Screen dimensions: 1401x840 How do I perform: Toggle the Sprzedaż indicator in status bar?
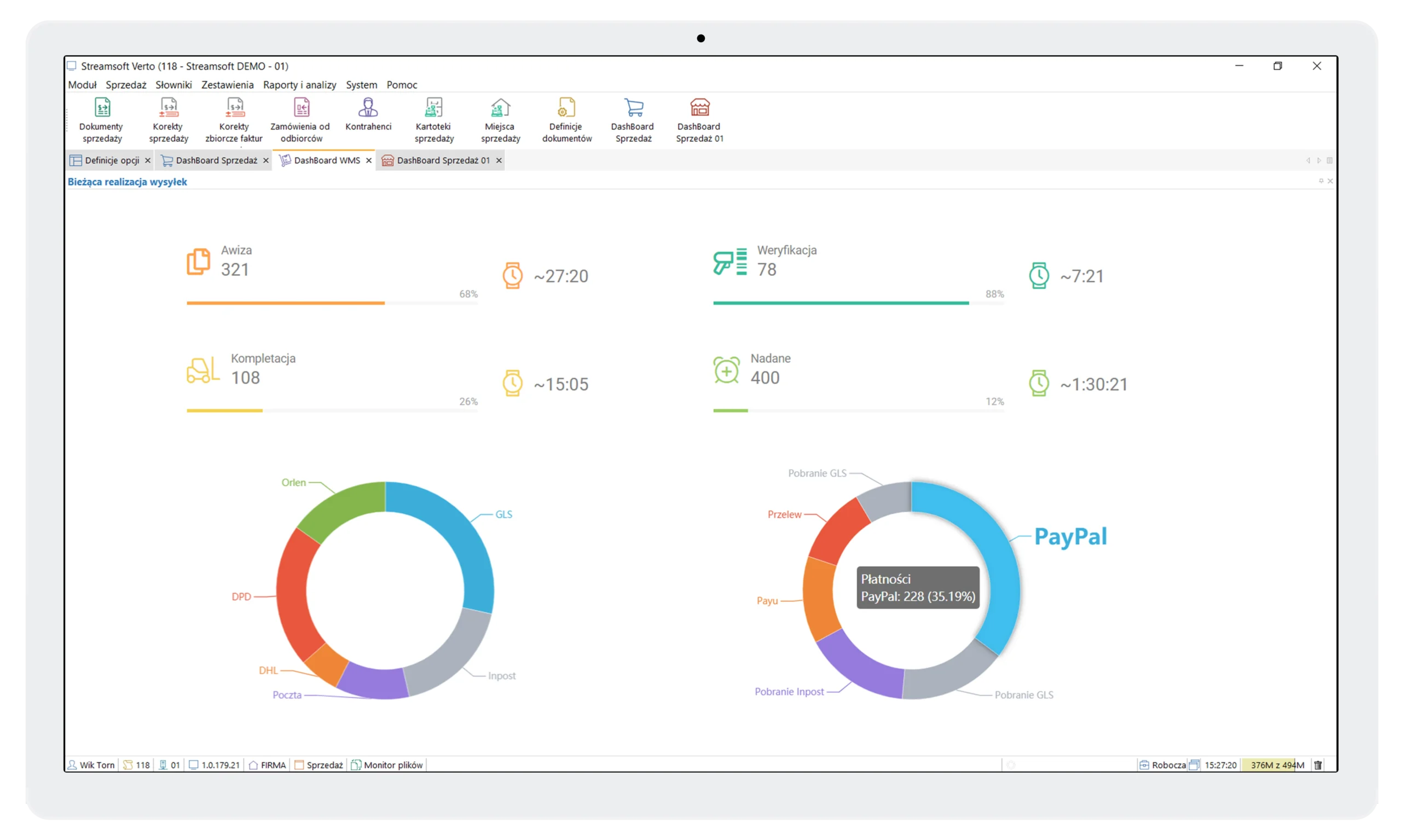pos(319,764)
